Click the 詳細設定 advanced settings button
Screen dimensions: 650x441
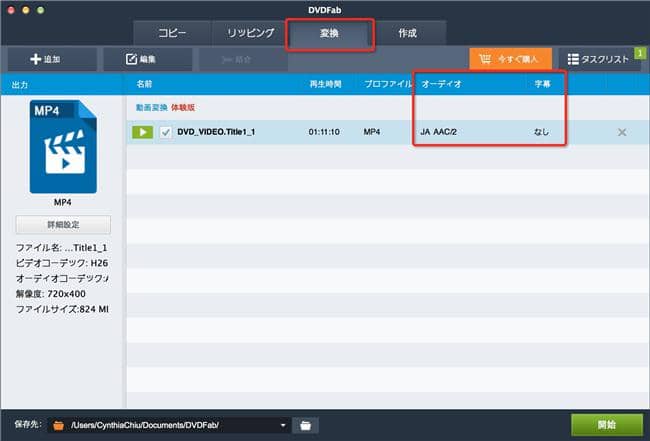[63, 225]
